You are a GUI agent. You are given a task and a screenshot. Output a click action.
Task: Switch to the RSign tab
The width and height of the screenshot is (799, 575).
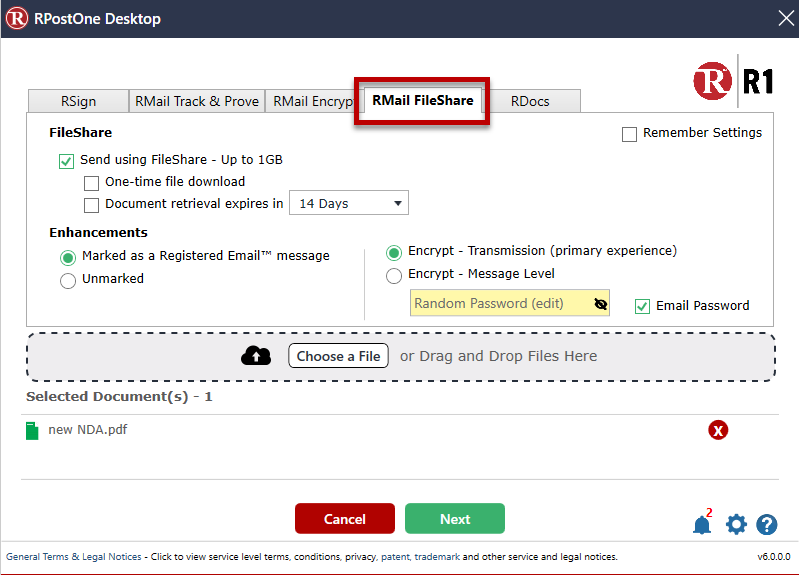pyautogui.click(x=78, y=101)
